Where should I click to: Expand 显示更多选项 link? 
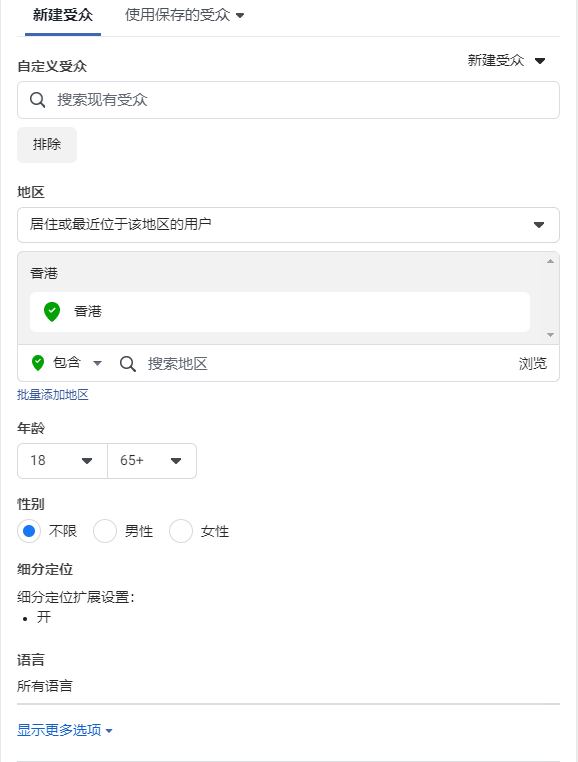65,730
